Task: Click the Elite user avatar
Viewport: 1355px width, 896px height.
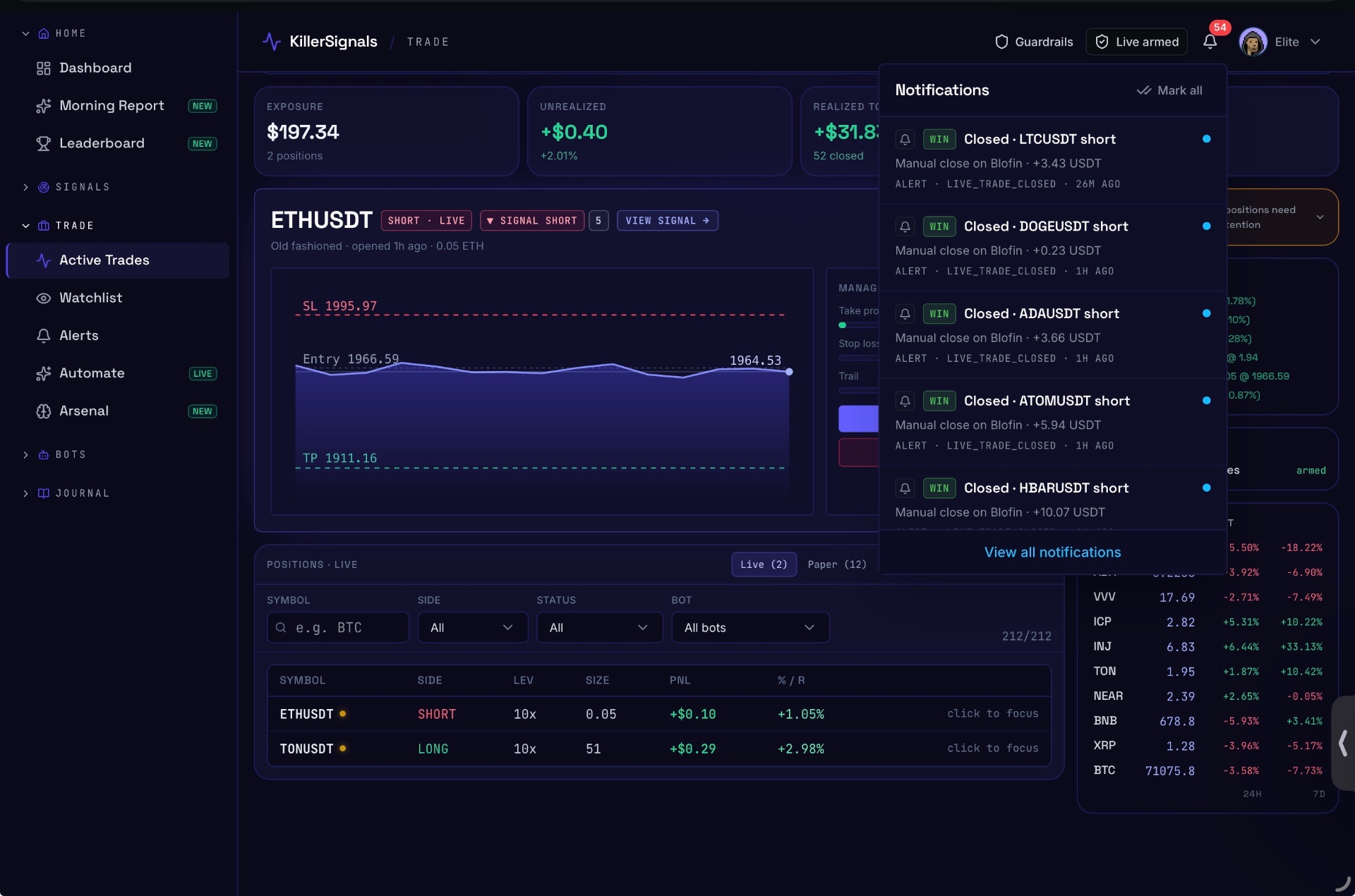Action: [x=1253, y=42]
